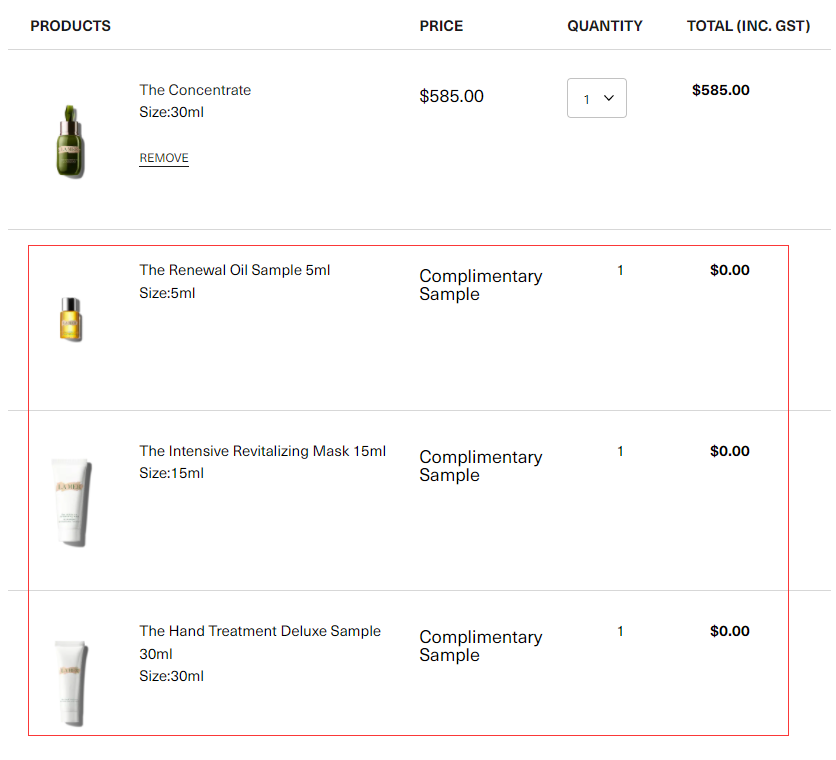The height and width of the screenshot is (760, 836).
Task: Click the $0.00 total for Hand Treatment
Action: click(729, 631)
